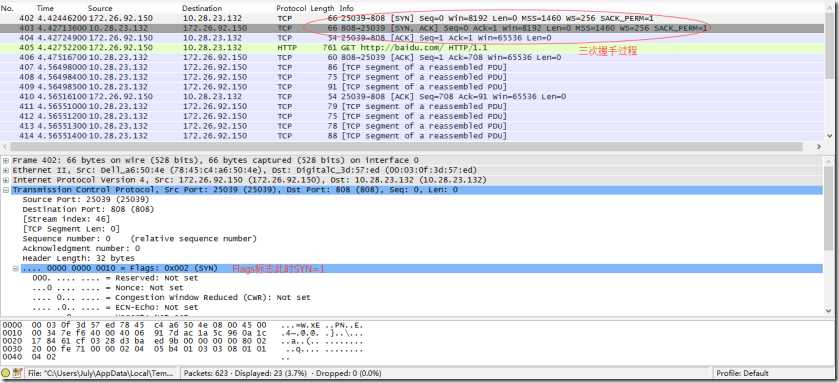Sort by the Time column header
The width and height of the screenshot is (839, 383).
click(x=45, y=9)
